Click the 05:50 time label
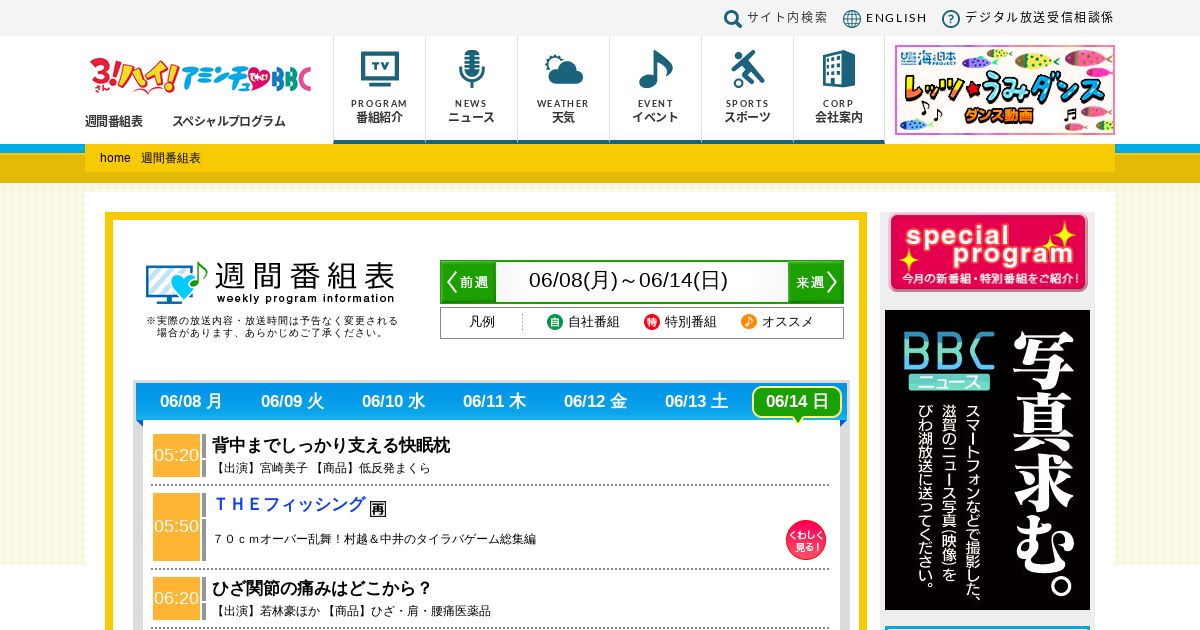Screen dimensions: 1200x630 point(176,526)
